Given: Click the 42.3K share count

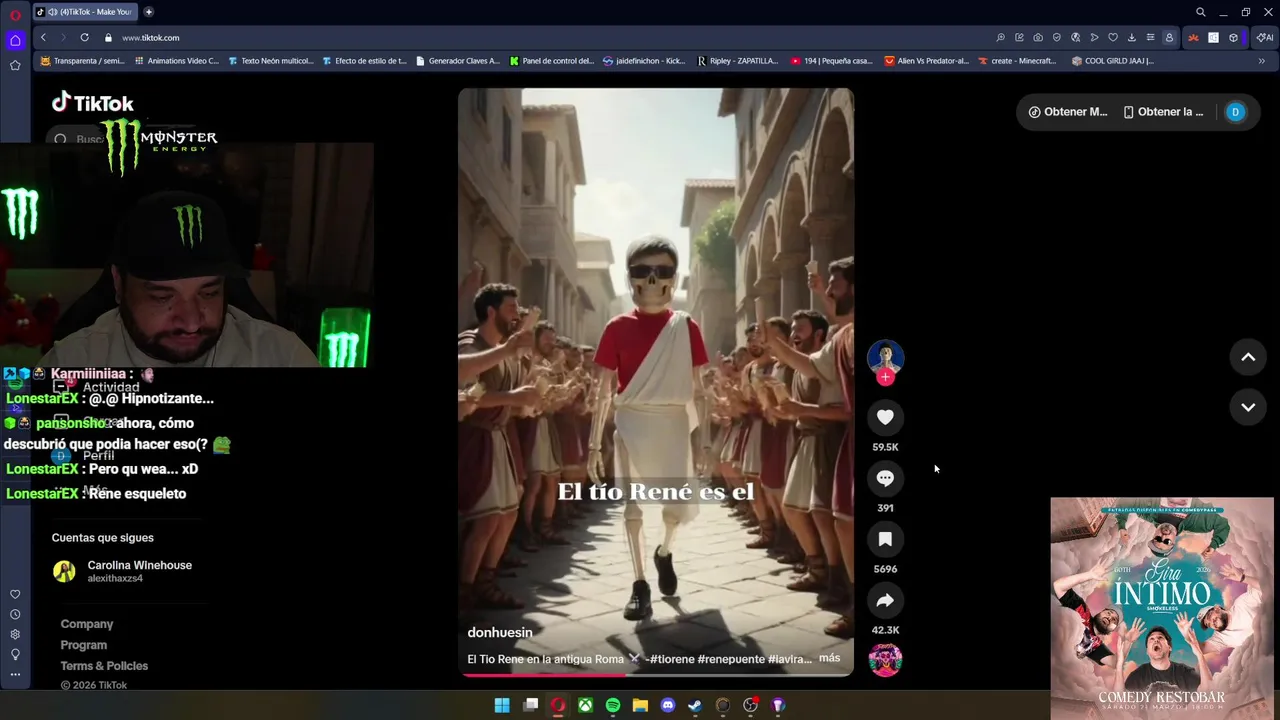Looking at the screenshot, I should (x=885, y=630).
